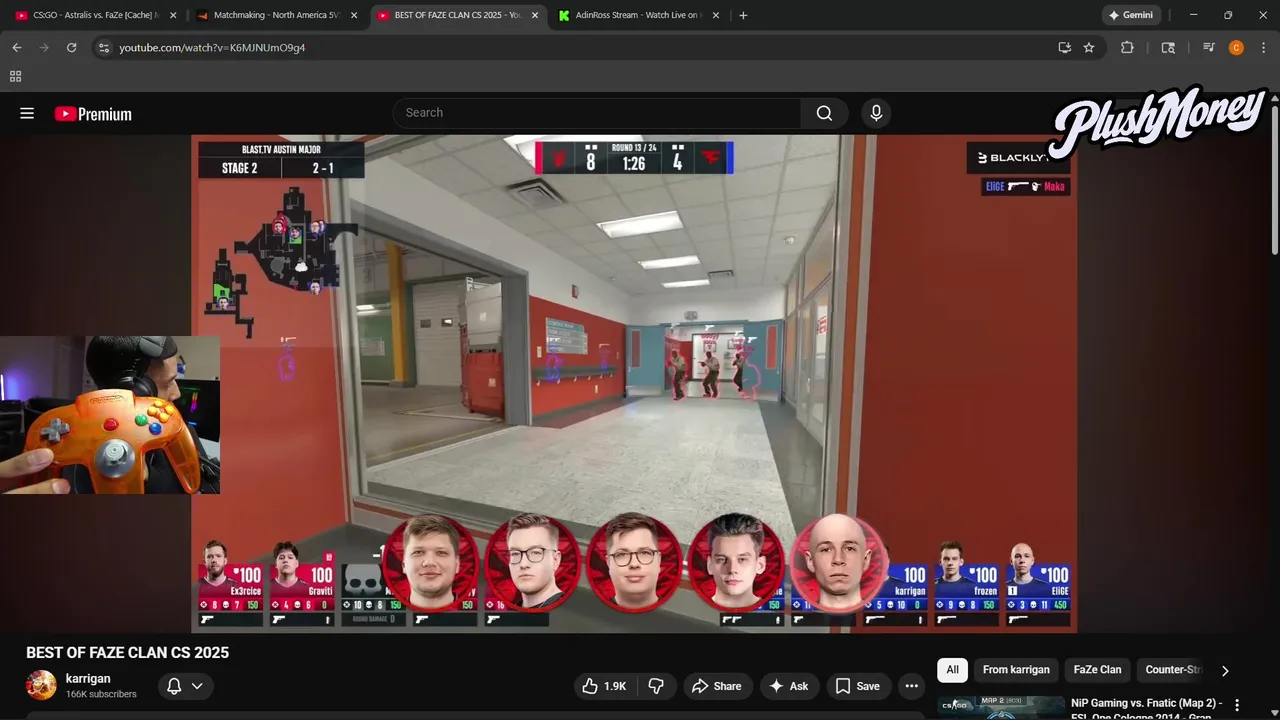Image resolution: width=1280 pixels, height=720 pixels.
Task: Show more chips with right chevron
Action: (x=1225, y=670)
